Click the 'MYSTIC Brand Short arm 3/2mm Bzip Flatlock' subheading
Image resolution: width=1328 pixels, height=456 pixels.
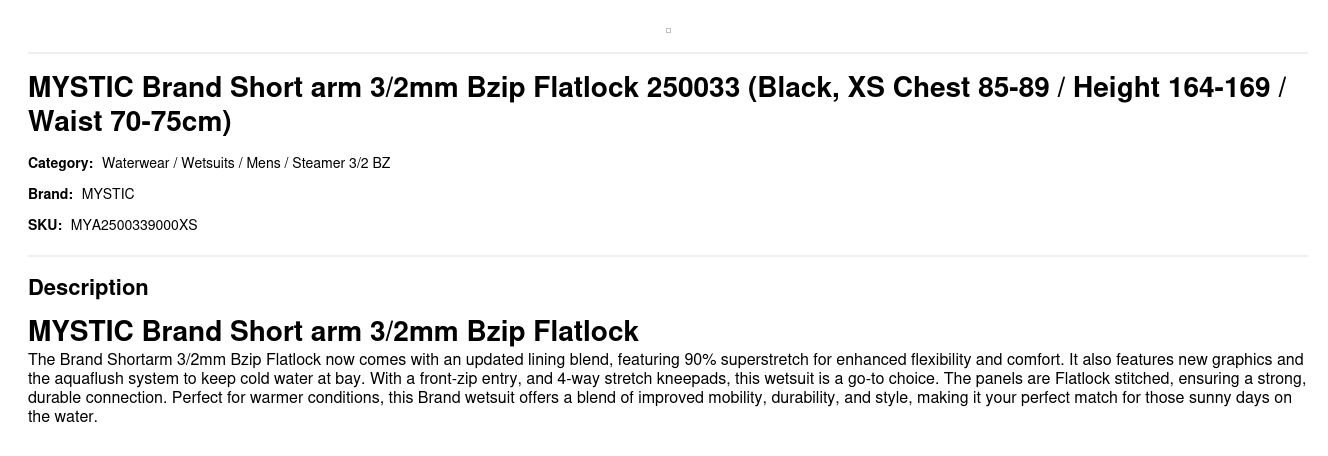[x=333, y=331]
